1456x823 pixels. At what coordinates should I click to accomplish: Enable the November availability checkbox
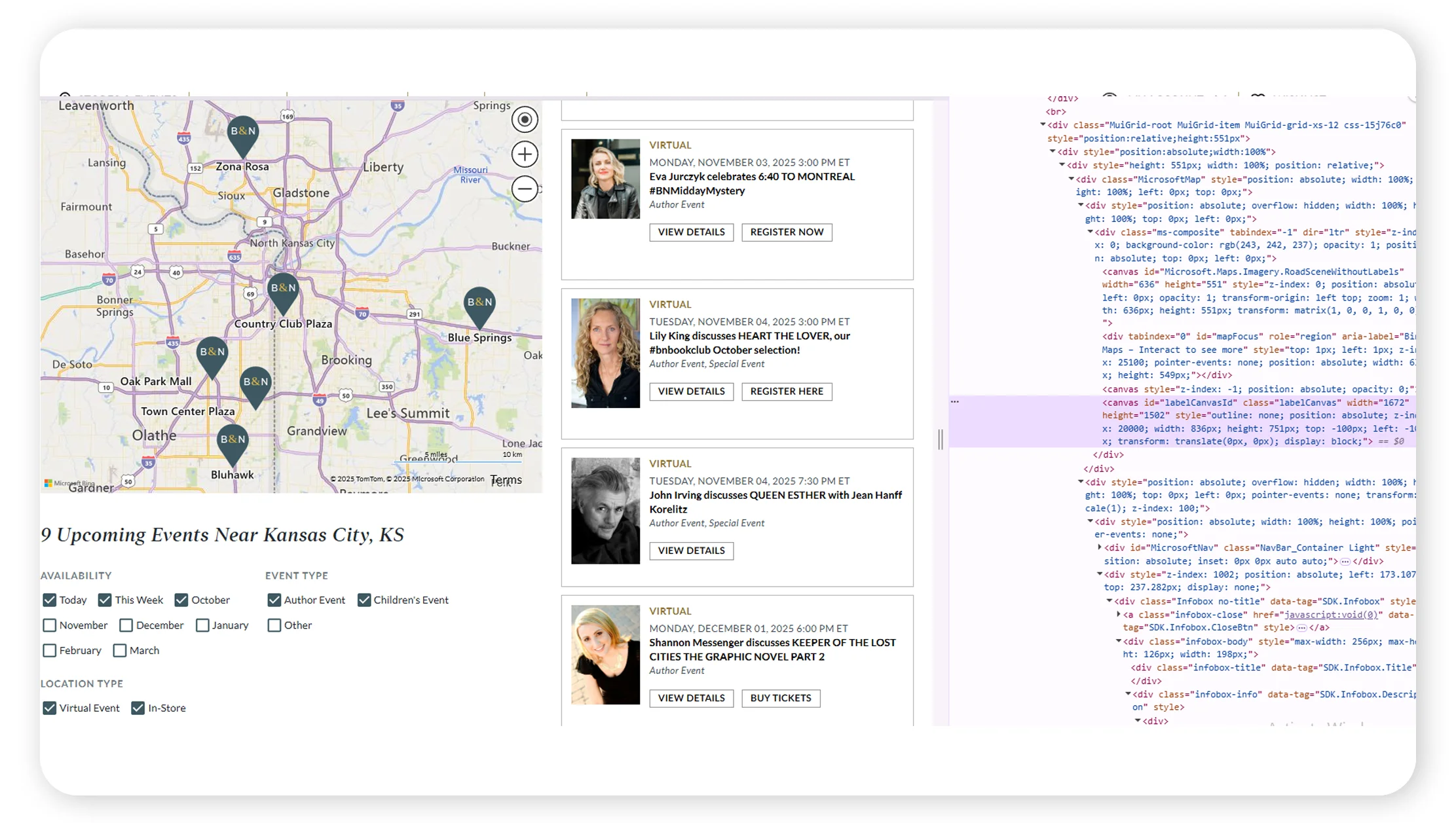coord(50,625)
